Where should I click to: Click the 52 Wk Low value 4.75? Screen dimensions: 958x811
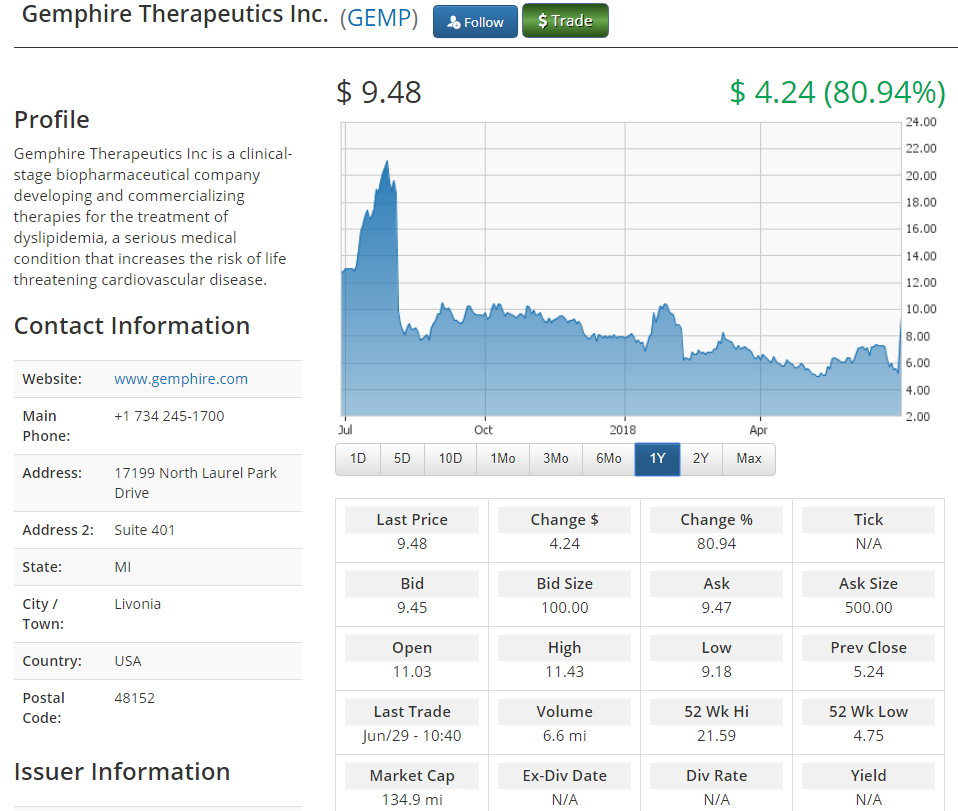pyautogui.click(x=869, y=736)
